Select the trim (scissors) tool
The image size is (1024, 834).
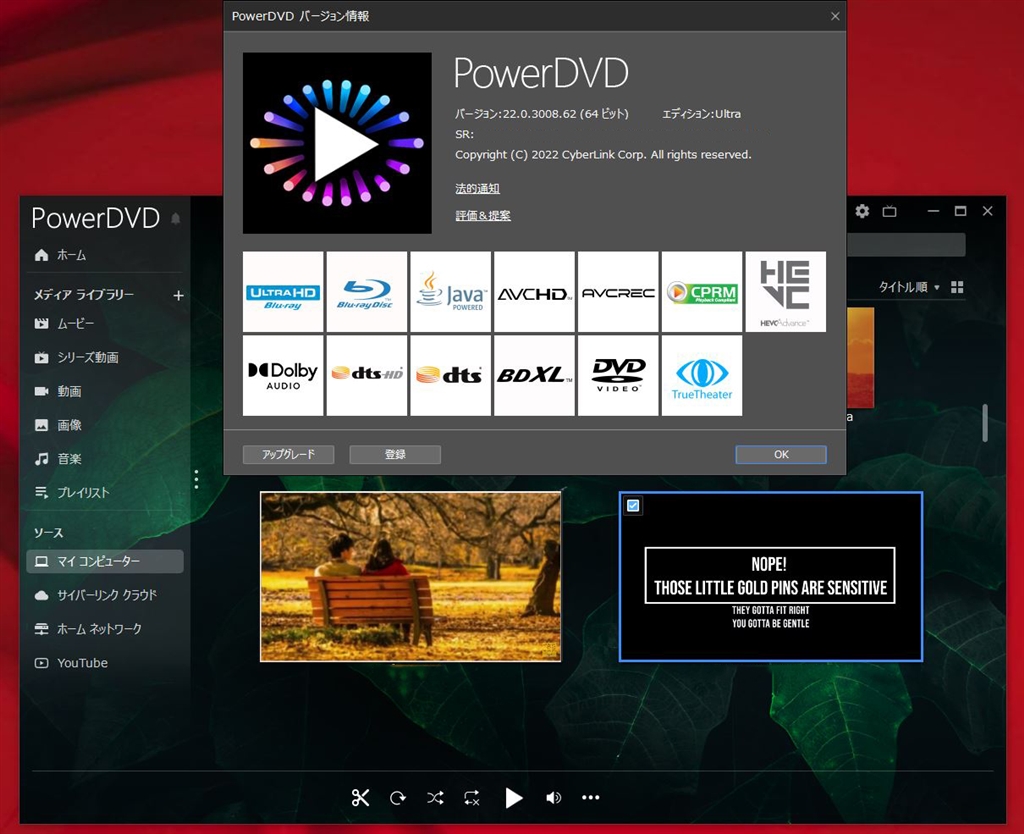[x=360, y=798]
